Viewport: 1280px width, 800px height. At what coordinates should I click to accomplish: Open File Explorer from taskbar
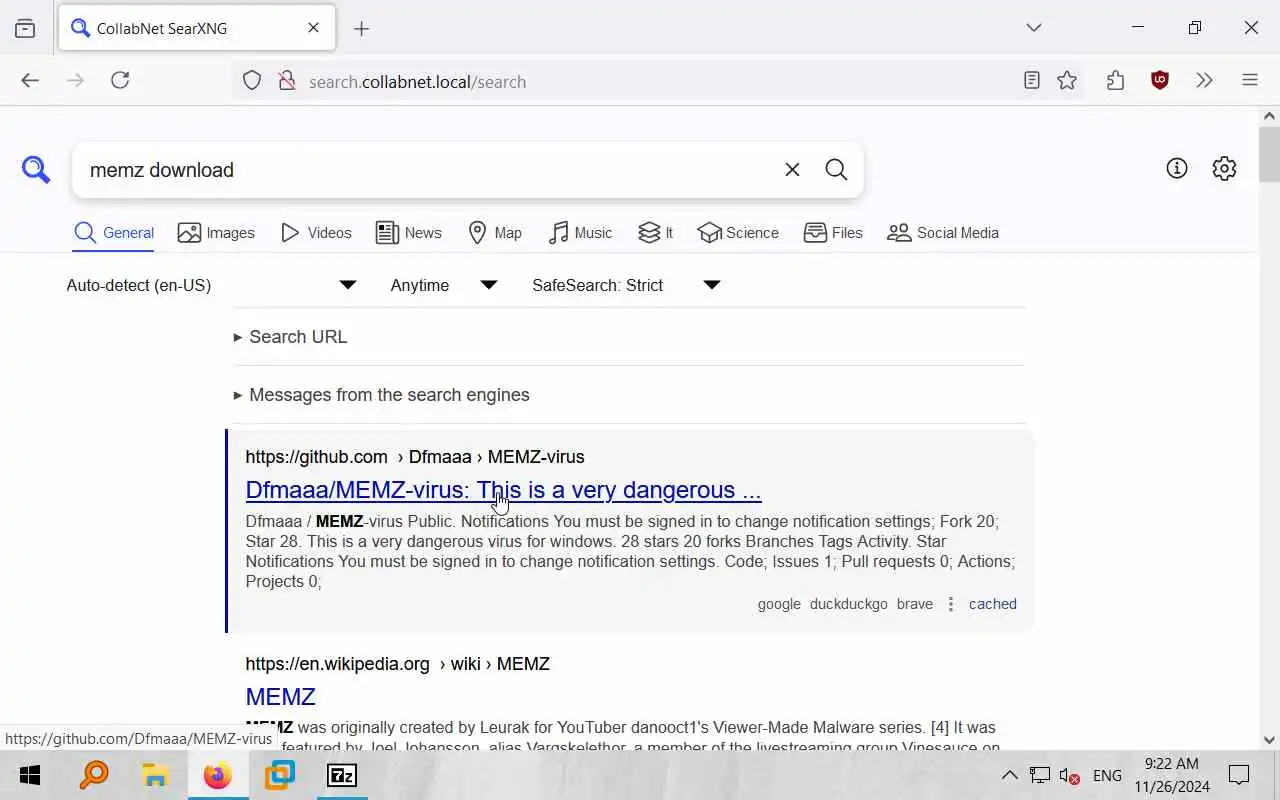tap(155, 775)
